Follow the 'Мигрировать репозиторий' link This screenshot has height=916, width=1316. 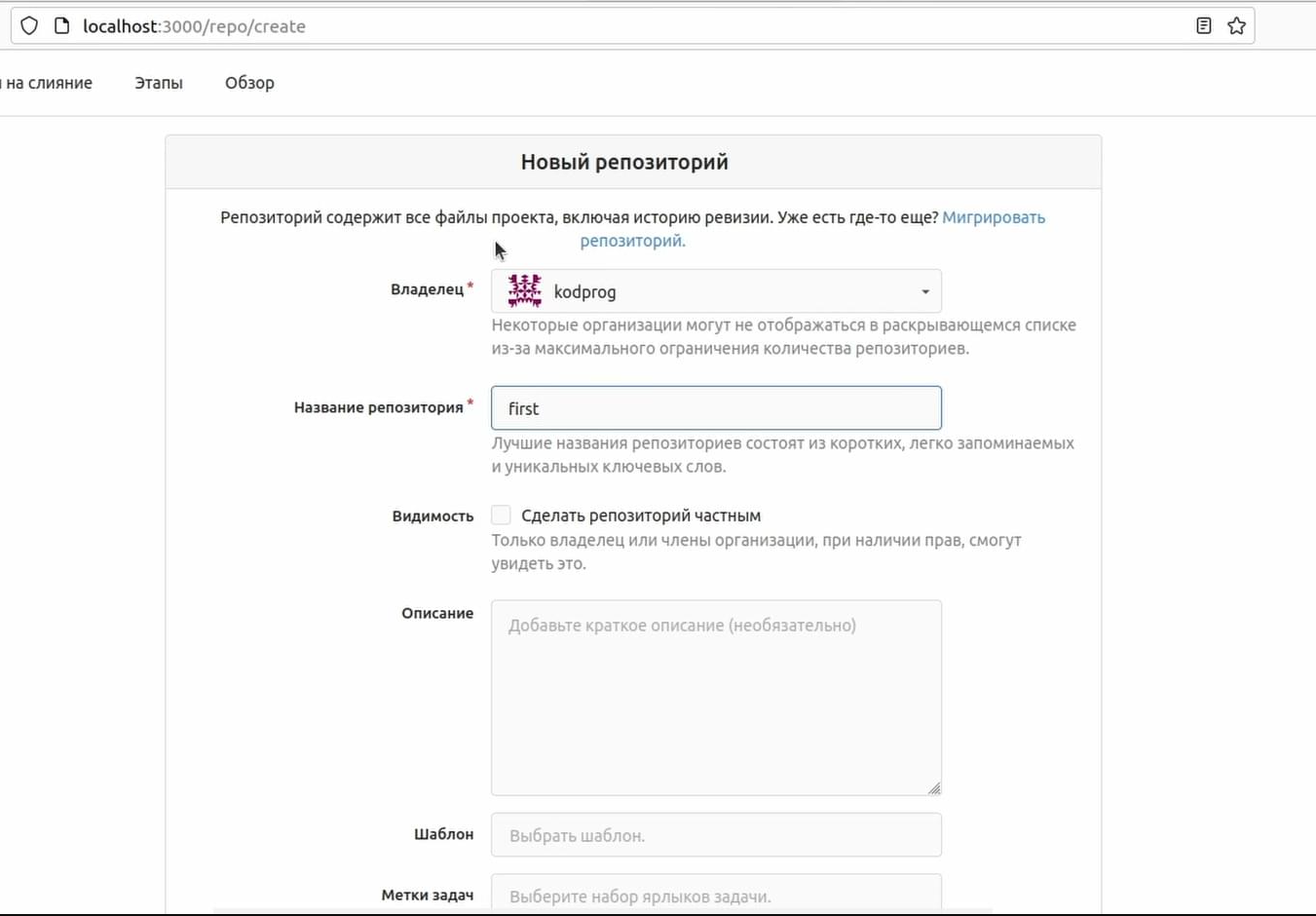pyautogui.click(x=993, y=217)
